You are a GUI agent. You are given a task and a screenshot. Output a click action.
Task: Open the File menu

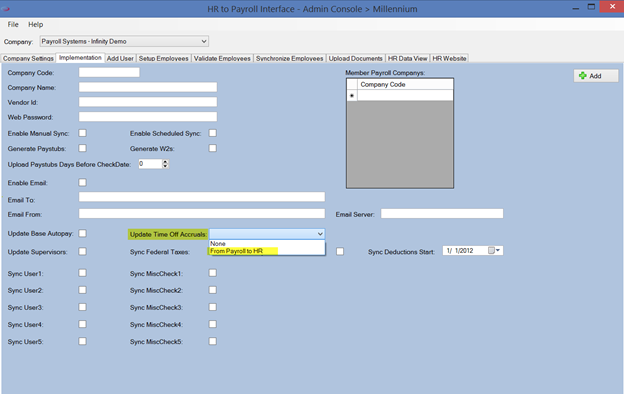pos(13,24)
